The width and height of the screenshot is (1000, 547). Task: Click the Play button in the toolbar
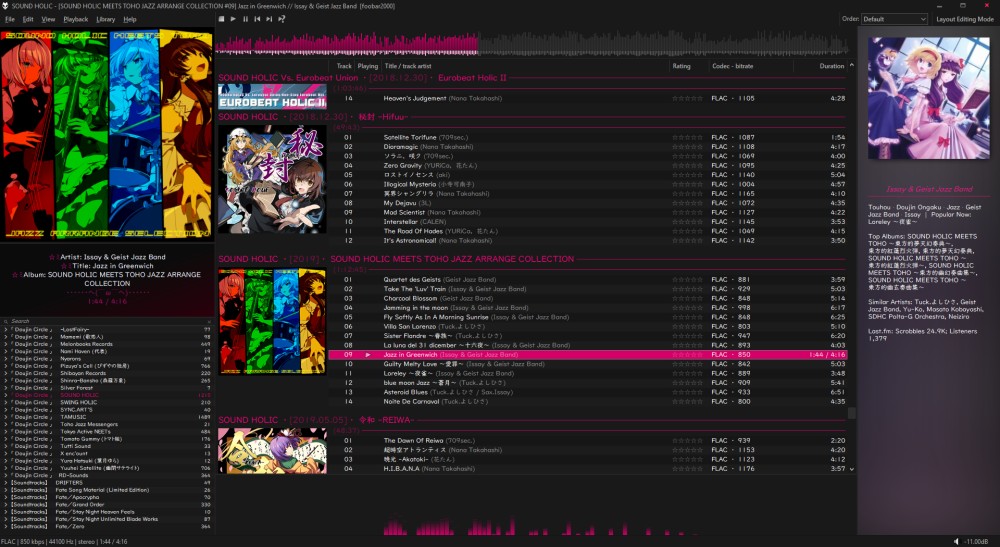pyautogui.click(x=233, y=19)
